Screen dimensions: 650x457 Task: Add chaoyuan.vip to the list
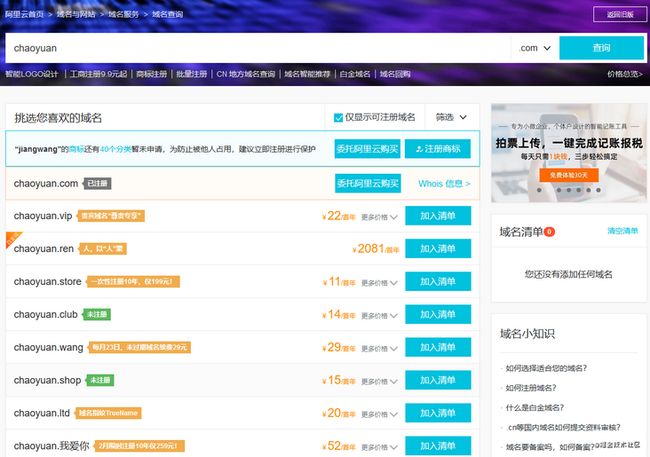[x=438, y=216]
